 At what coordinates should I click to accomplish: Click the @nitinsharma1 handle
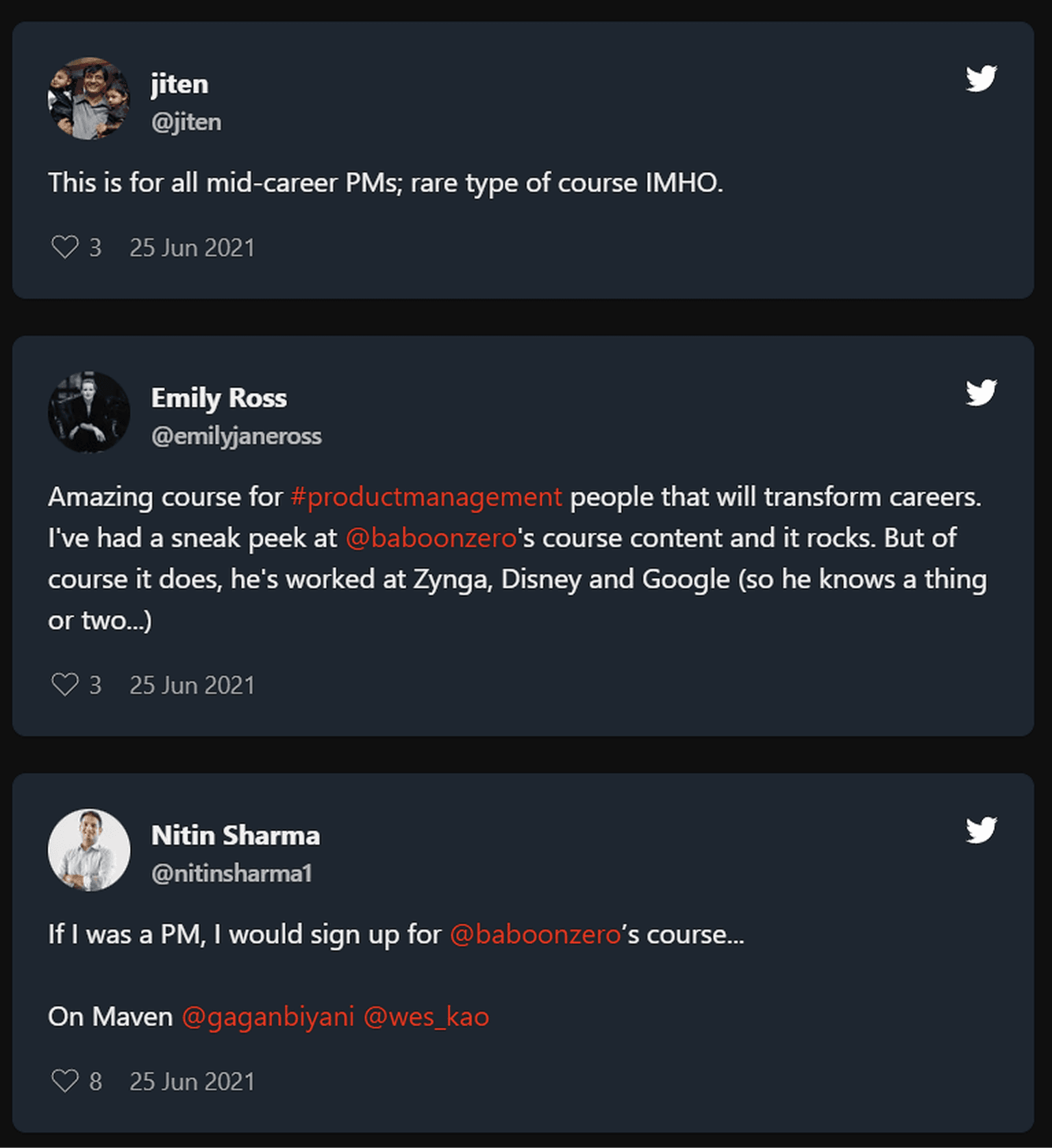point(231,873)
